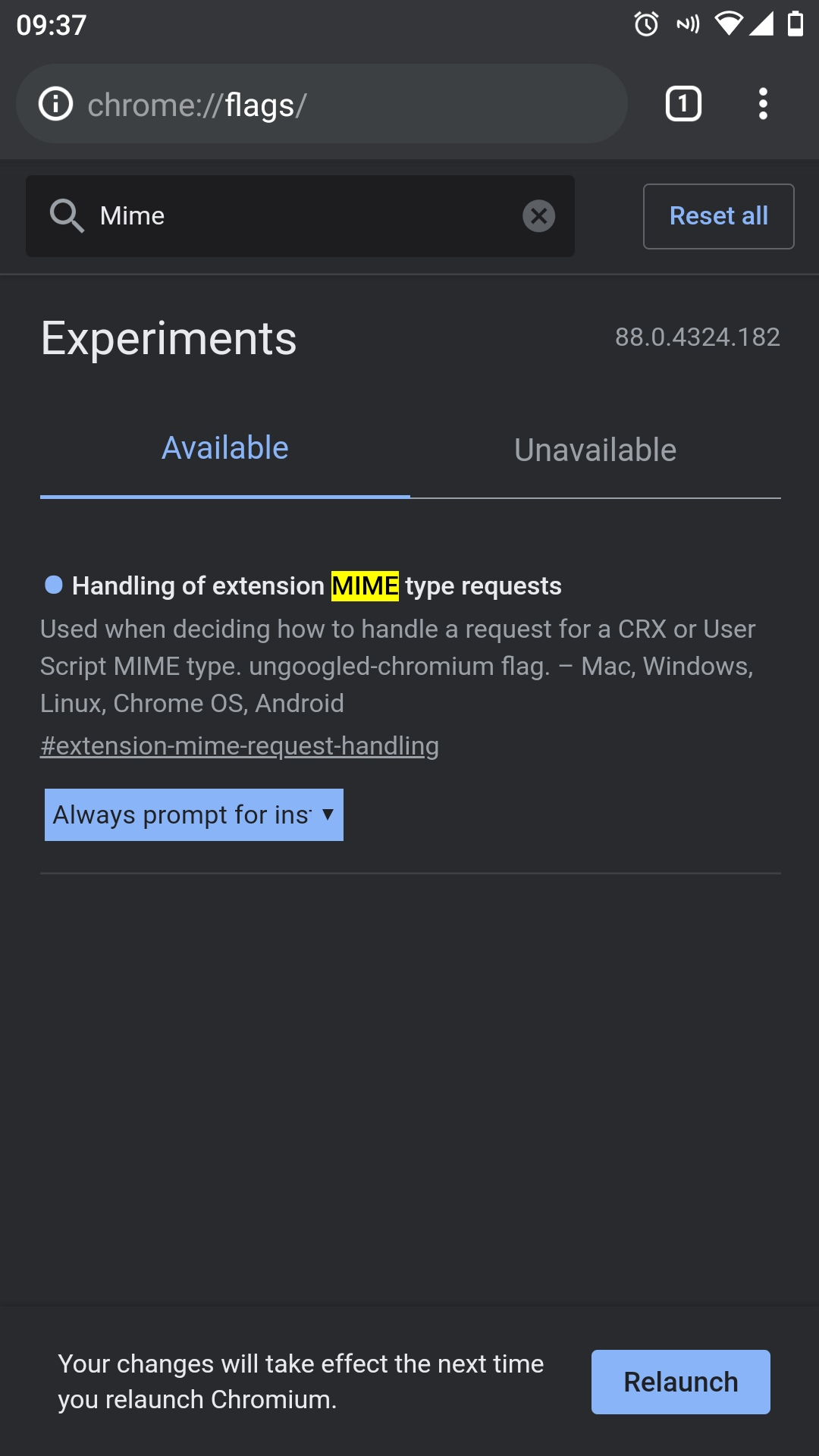819x1456 pixels.
Task: Switch to the Unavailable tab
Action: click(x=595, y=450)
